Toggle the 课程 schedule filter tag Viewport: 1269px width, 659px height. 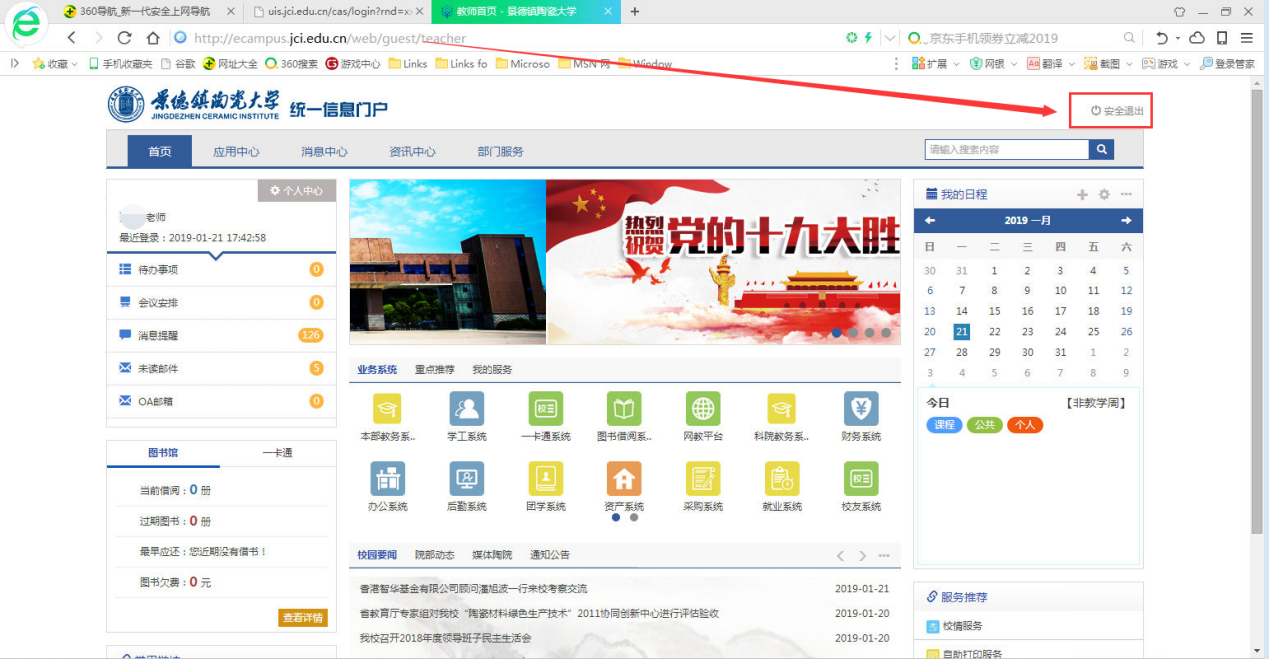click(x=944, y=425)
